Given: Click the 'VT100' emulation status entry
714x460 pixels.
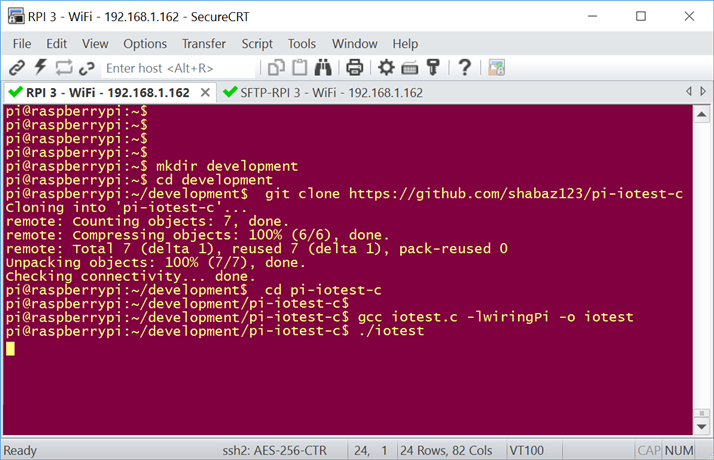Looking at the screenshot, I should [x=526, y=450].
